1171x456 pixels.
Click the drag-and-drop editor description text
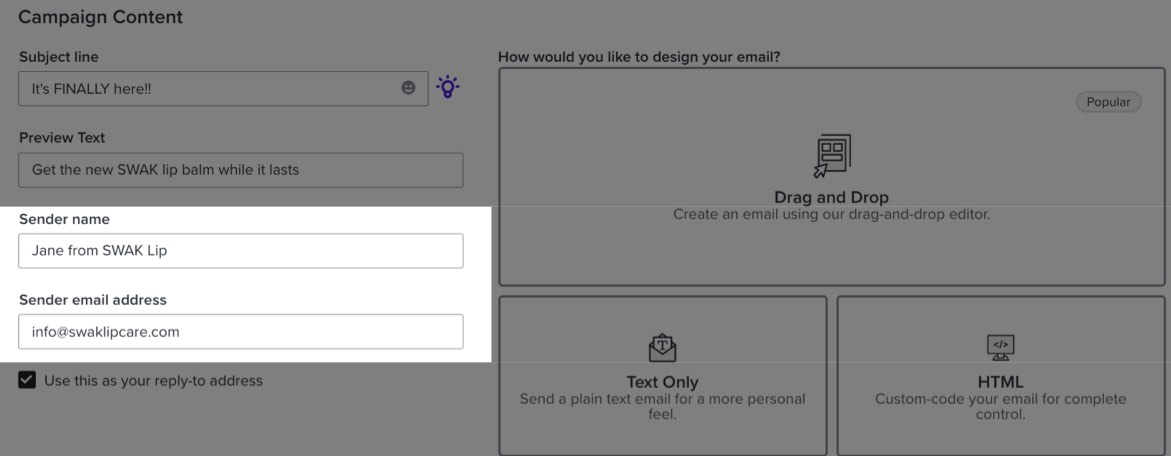click(x=831, y=214)
